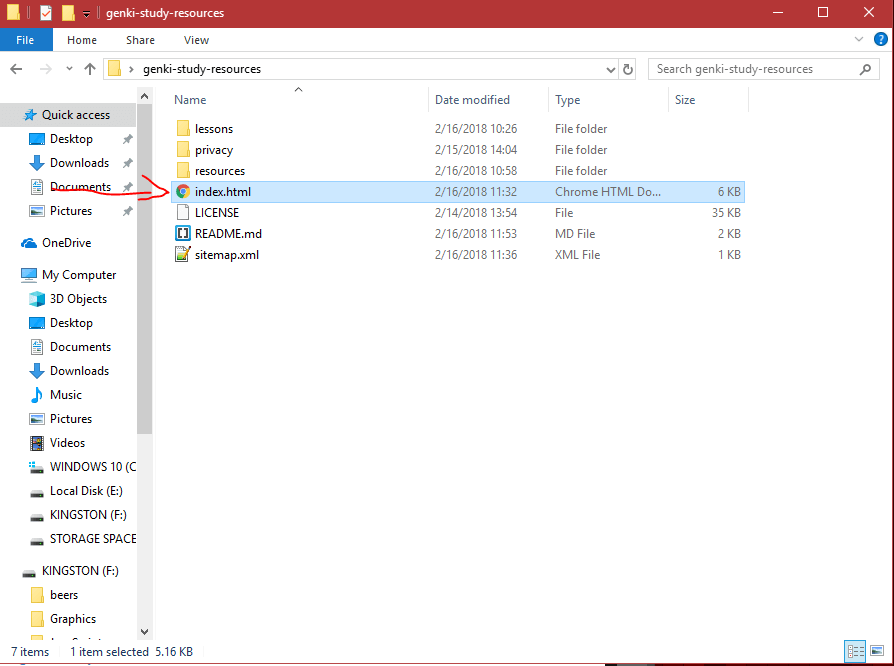Image resolution: width=894 pixels, height=666 pixels.
Task: Click the navigation pane scroll down arrow
Action: coord(145,631)
